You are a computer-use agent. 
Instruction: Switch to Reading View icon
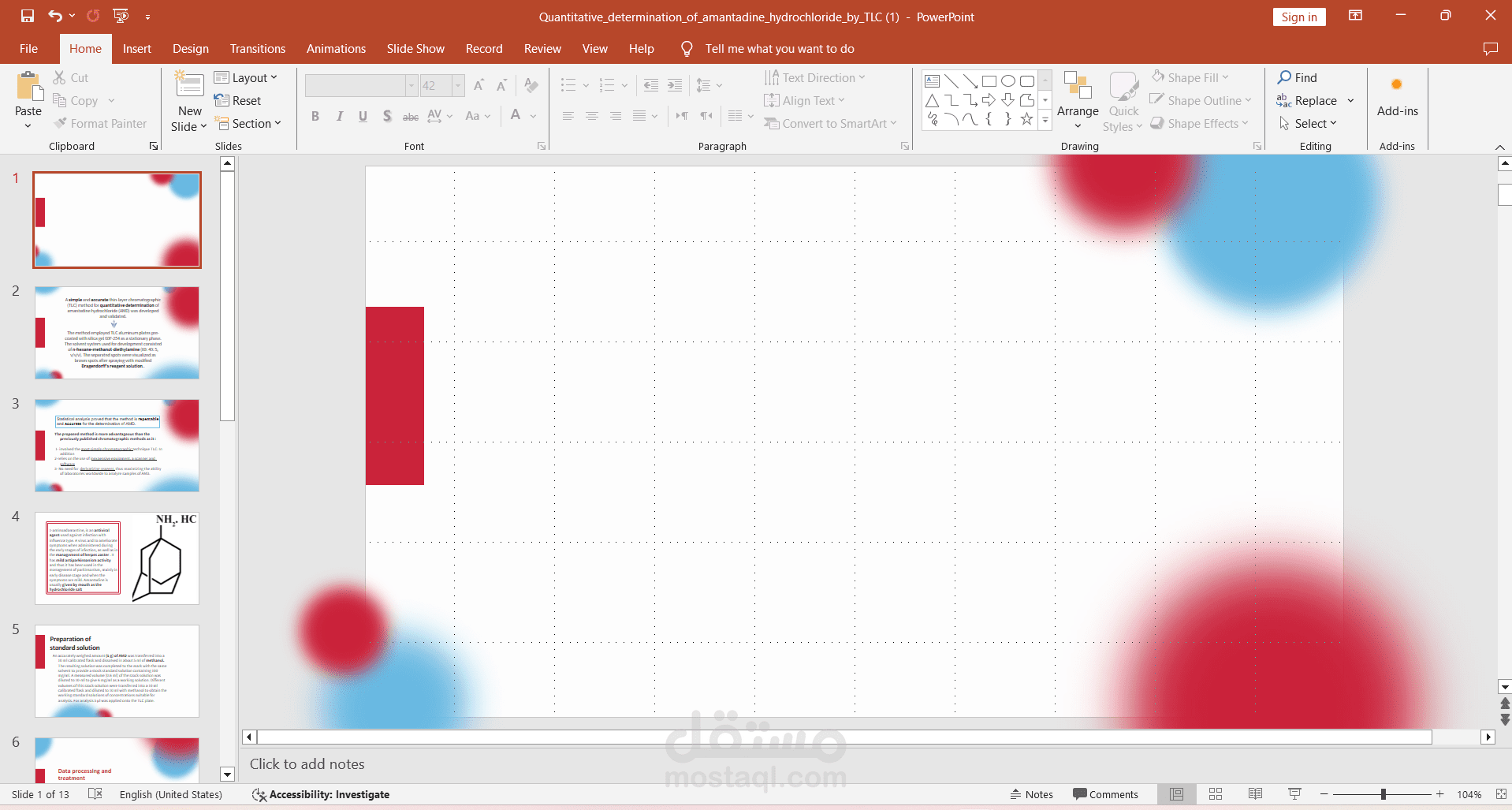1255,794
